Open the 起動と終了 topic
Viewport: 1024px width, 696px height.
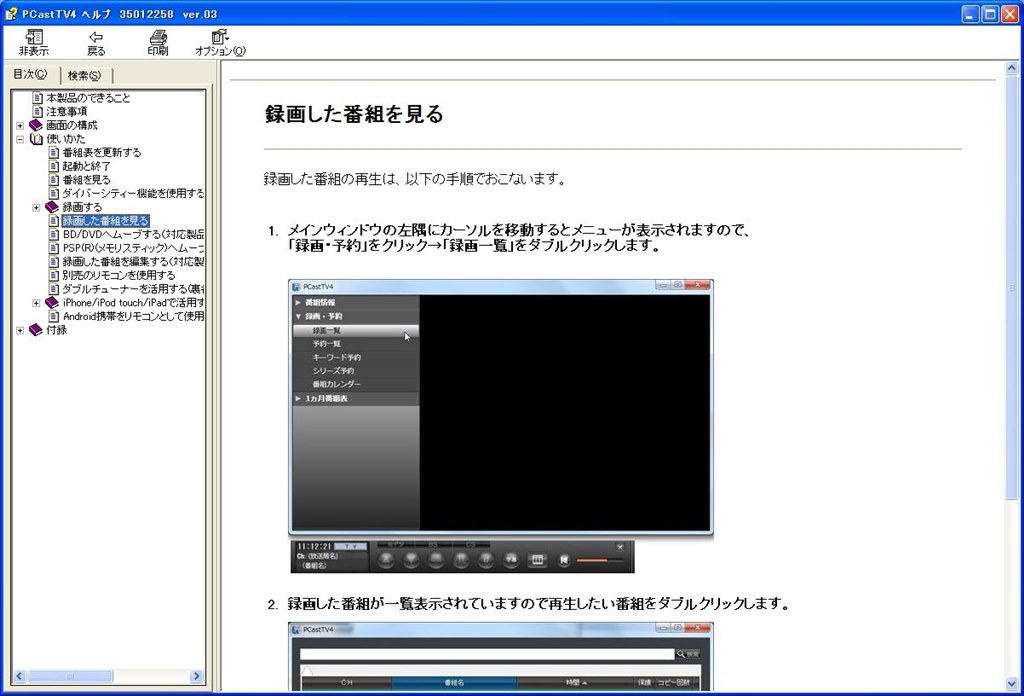click(86, 166)
